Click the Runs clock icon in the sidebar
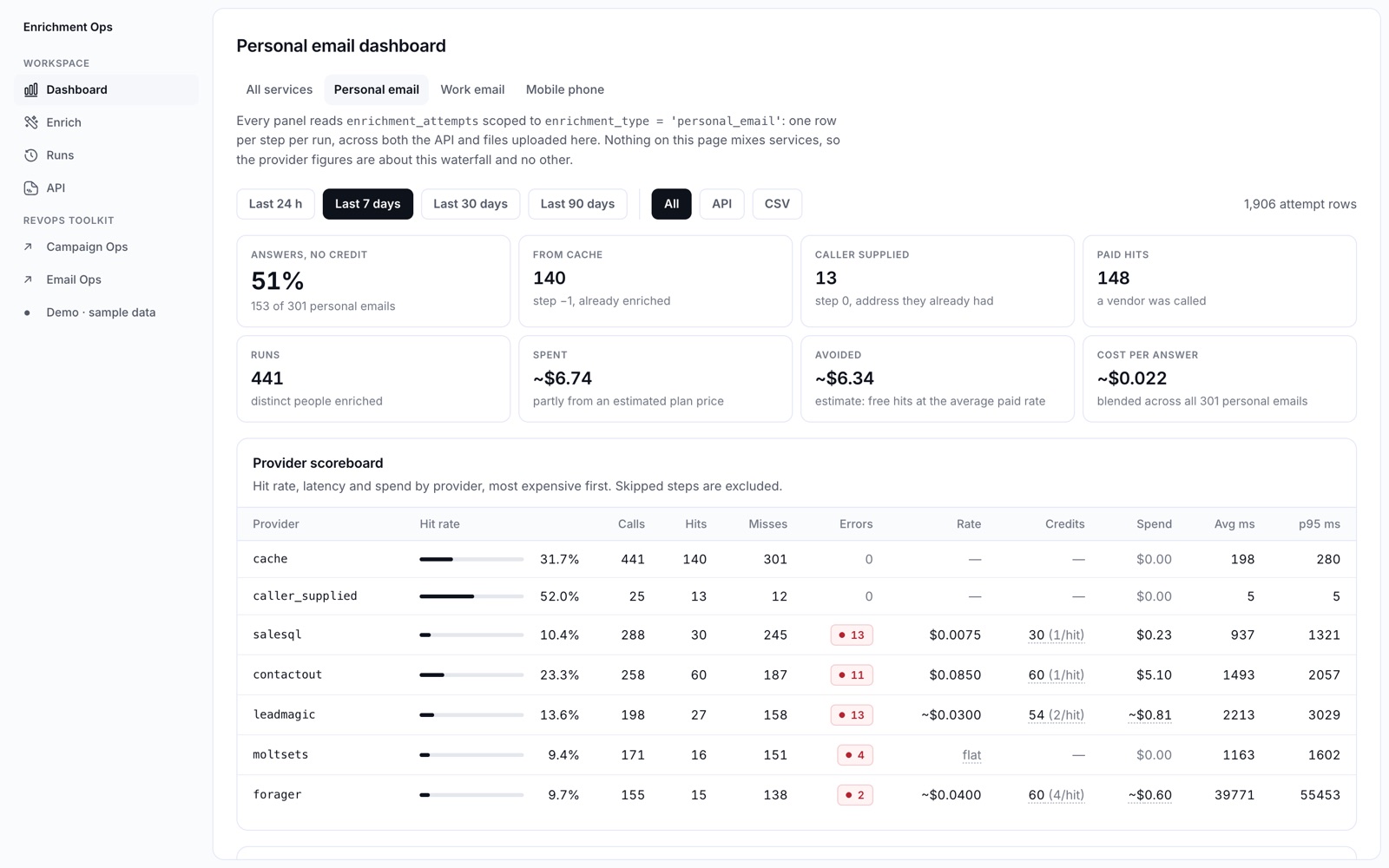The width and height of the screenshot is (1389, 868). click(x=31, y=155)
